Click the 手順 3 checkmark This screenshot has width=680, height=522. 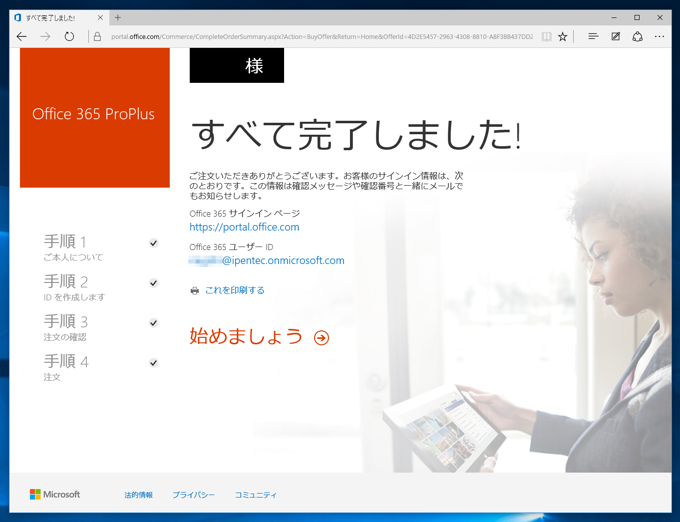[x=154, y=323]
